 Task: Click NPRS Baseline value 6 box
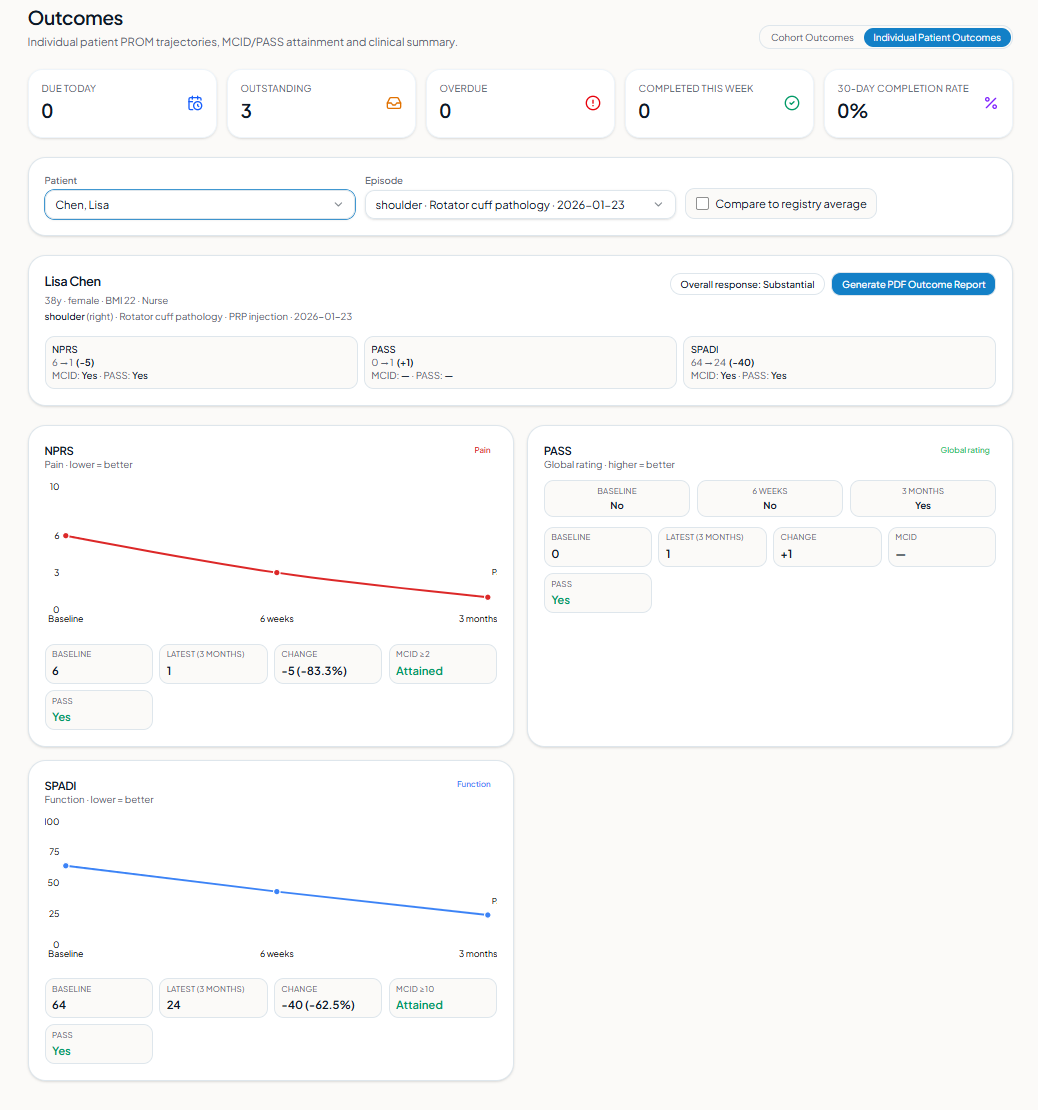(x=98, y=664)
